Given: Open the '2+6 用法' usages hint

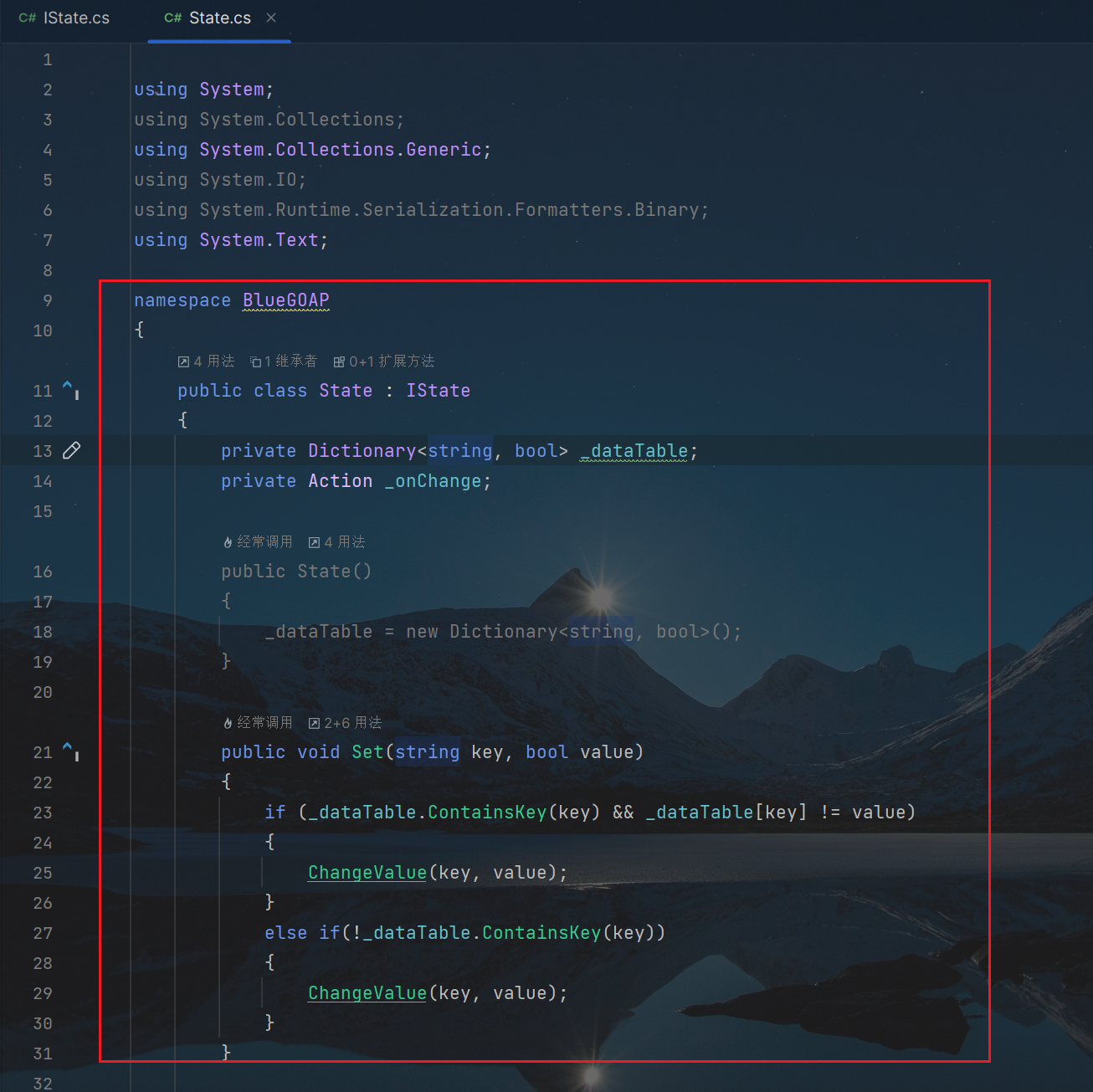Looking at the screenshot, I should point(345,722).
